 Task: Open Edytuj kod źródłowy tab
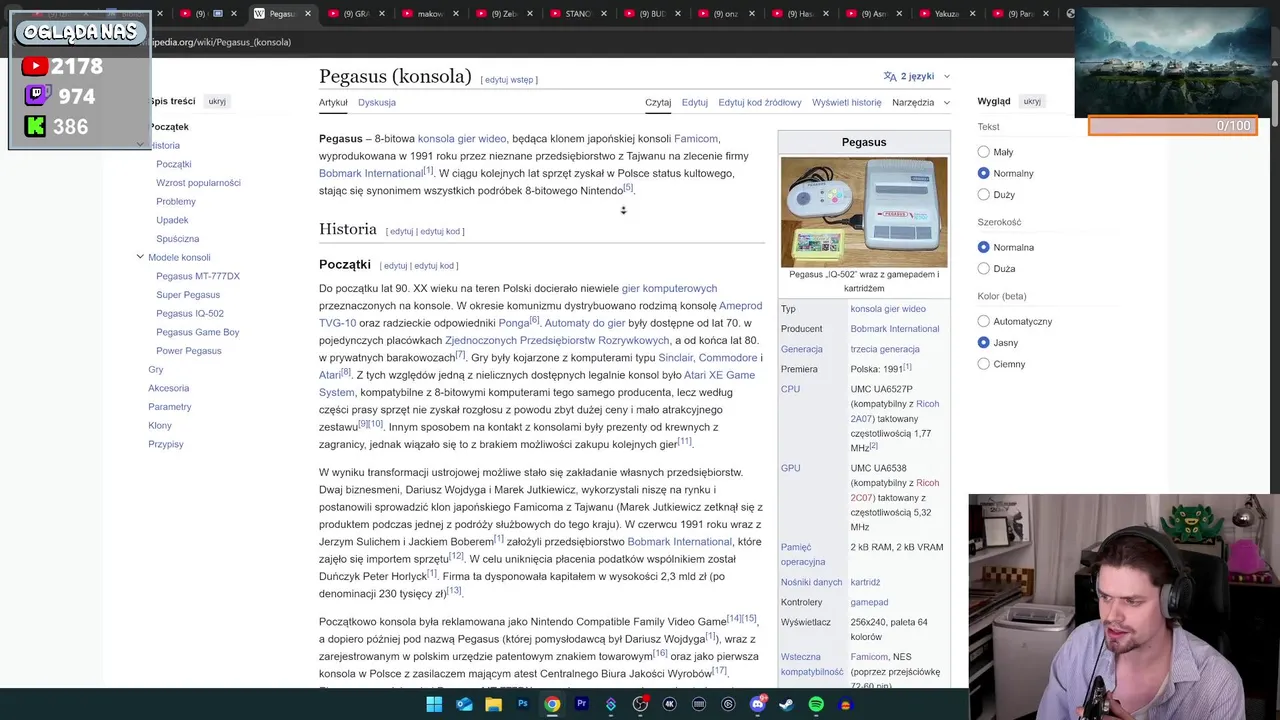(x=760, y=102)
